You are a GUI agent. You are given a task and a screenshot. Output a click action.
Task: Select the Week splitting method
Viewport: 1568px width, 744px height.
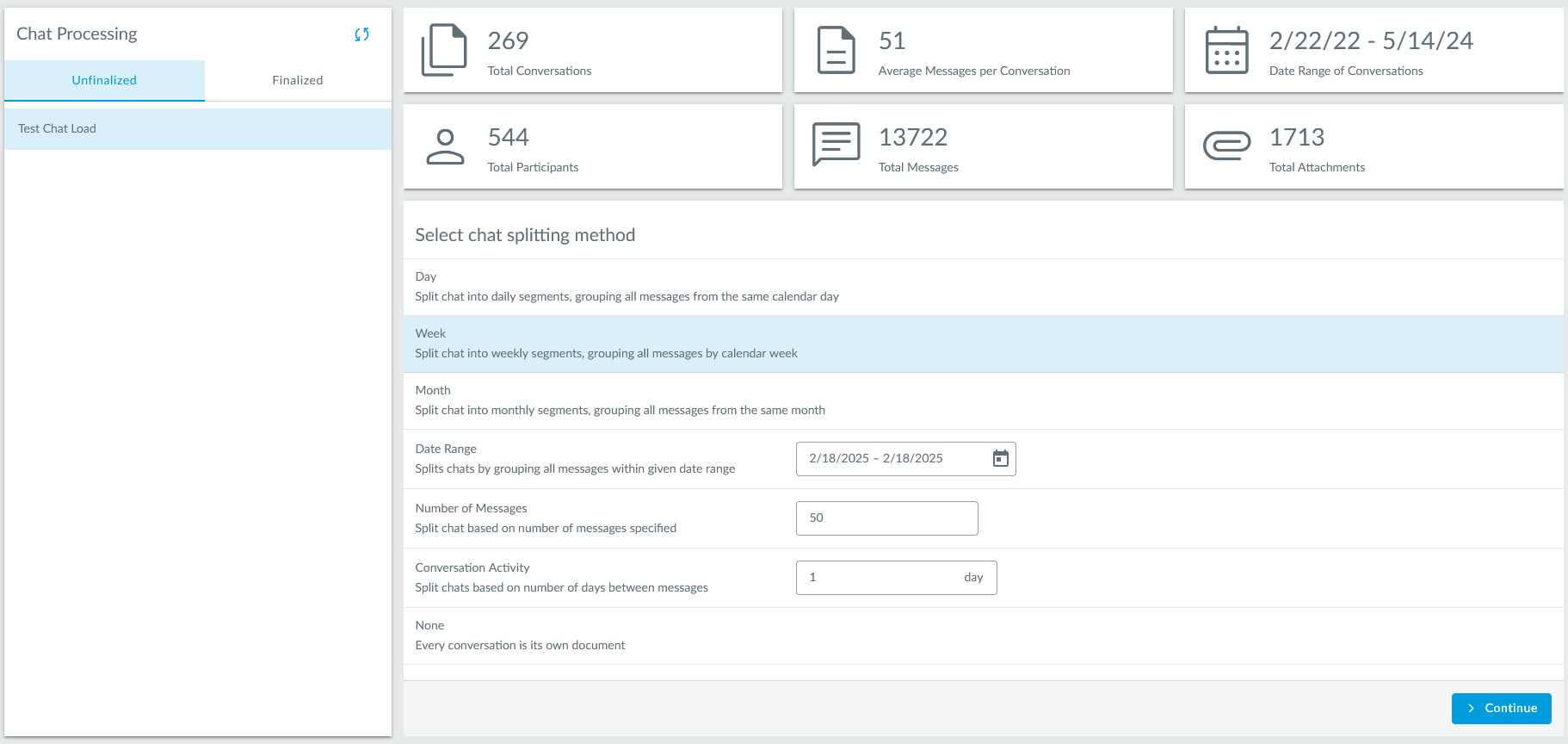tap(606, 344)
